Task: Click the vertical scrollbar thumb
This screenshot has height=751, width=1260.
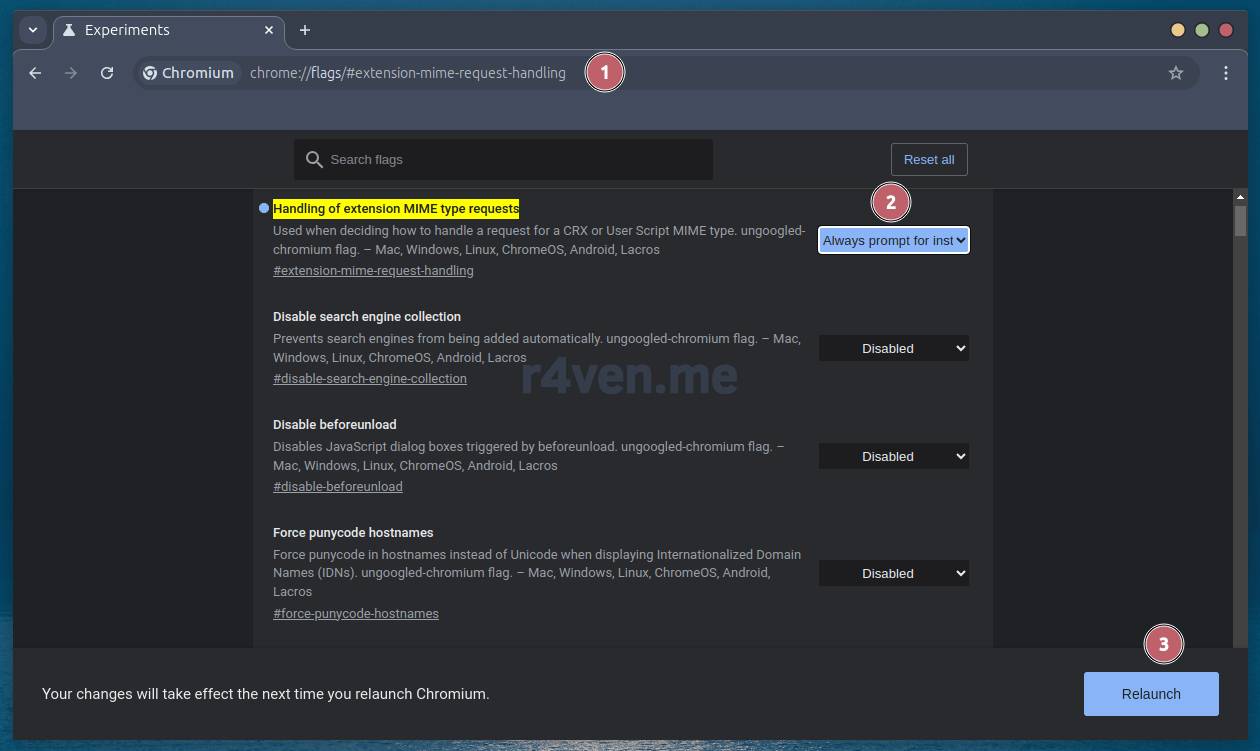Action: [1240, 220]
